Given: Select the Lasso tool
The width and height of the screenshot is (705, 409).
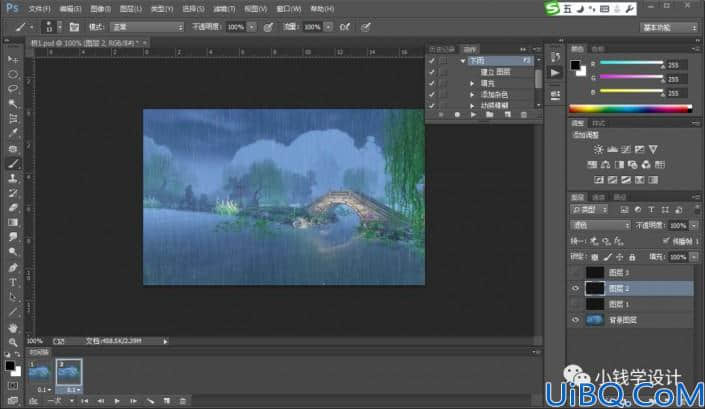Looking at the screenshot, I should point(13,89).
